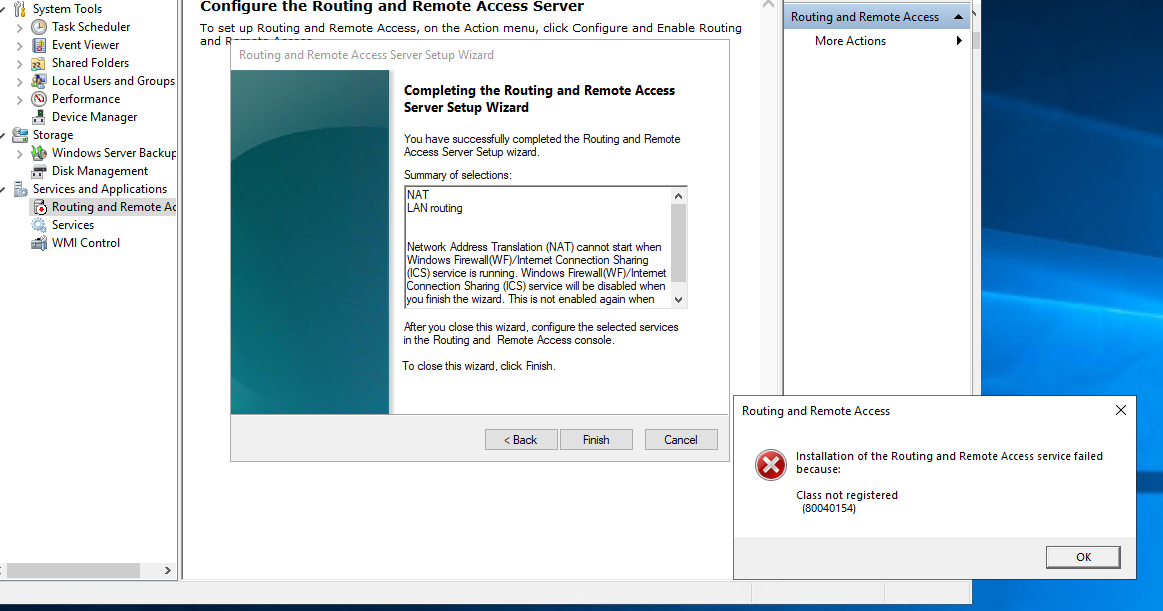Click the Routing and Remote Access tree icon

[x=40, y=208]
